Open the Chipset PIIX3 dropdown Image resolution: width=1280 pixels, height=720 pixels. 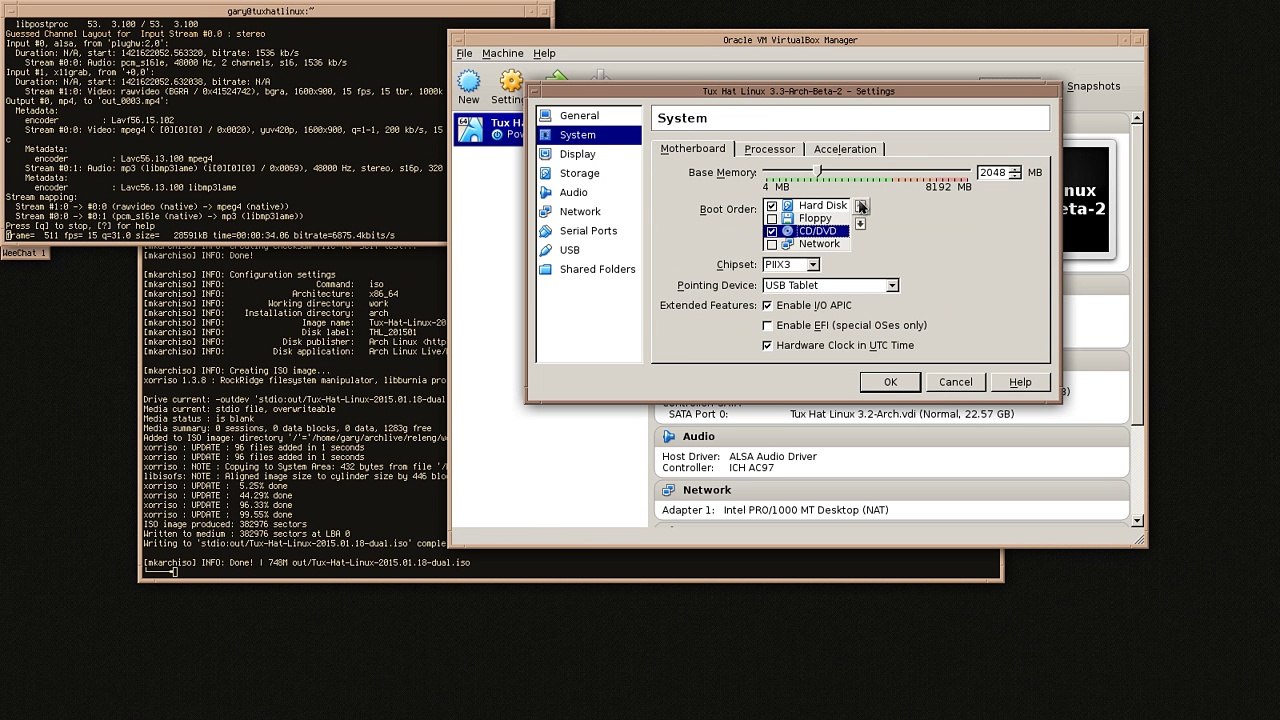(790, 265)
